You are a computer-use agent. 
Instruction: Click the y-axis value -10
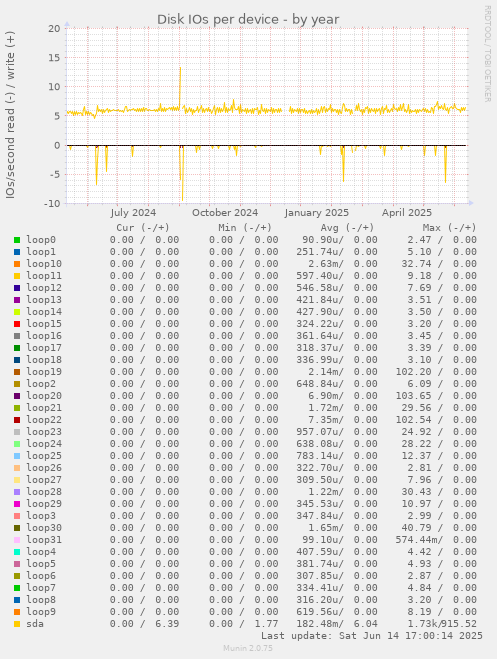pyautogui.click(x=53, y=204)
